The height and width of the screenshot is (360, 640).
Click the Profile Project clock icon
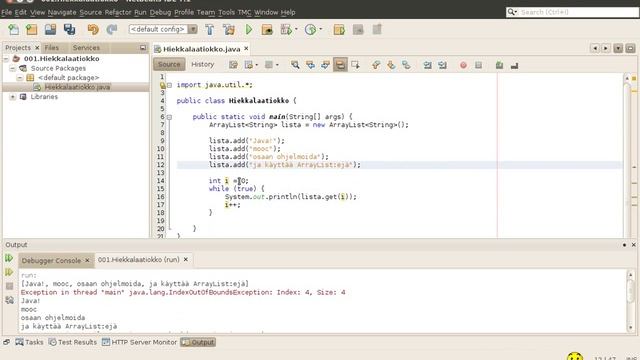coord(311,29)
